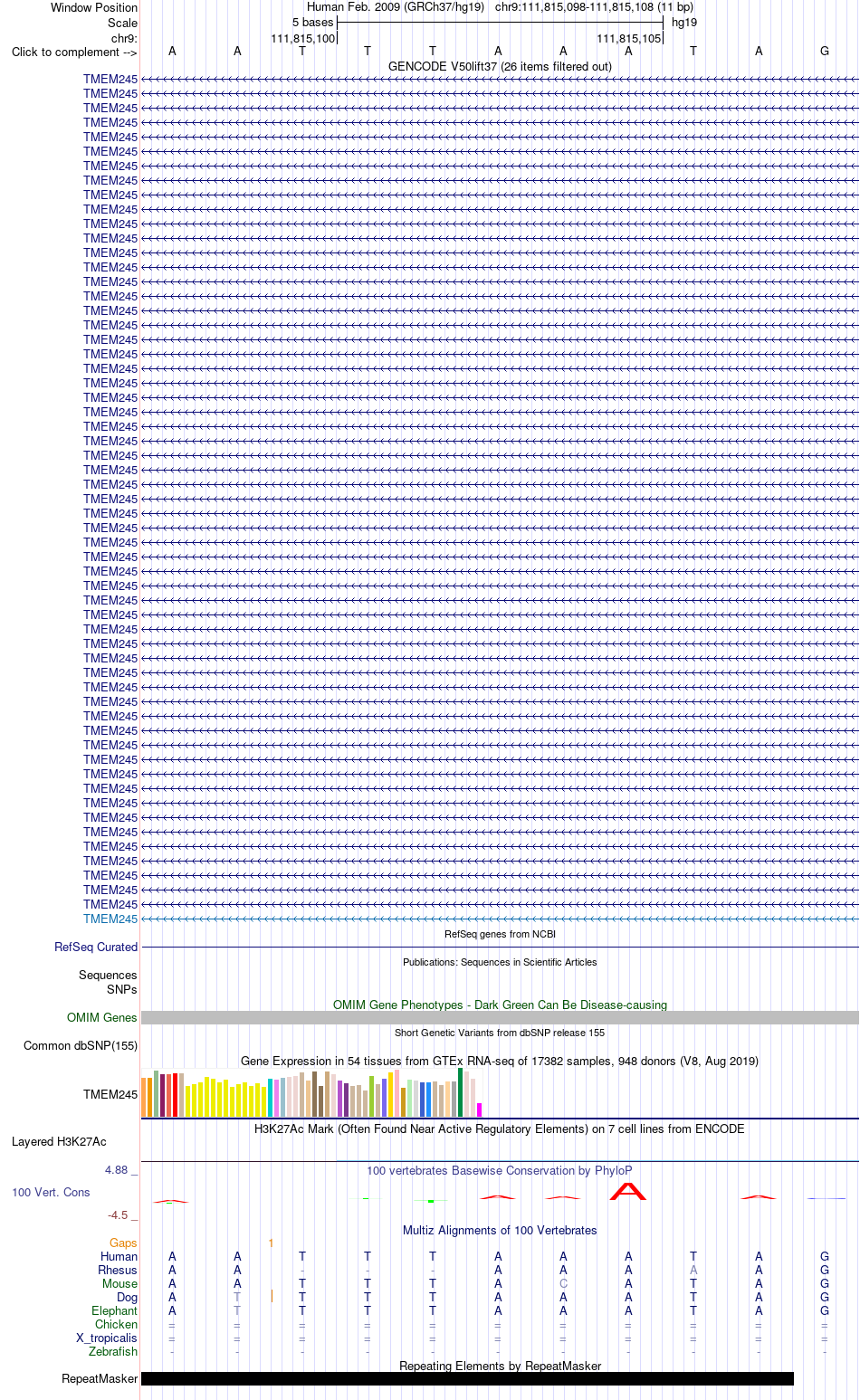Click the TMEM245 label beside GTEx bar chart

tap(110, 1094)
